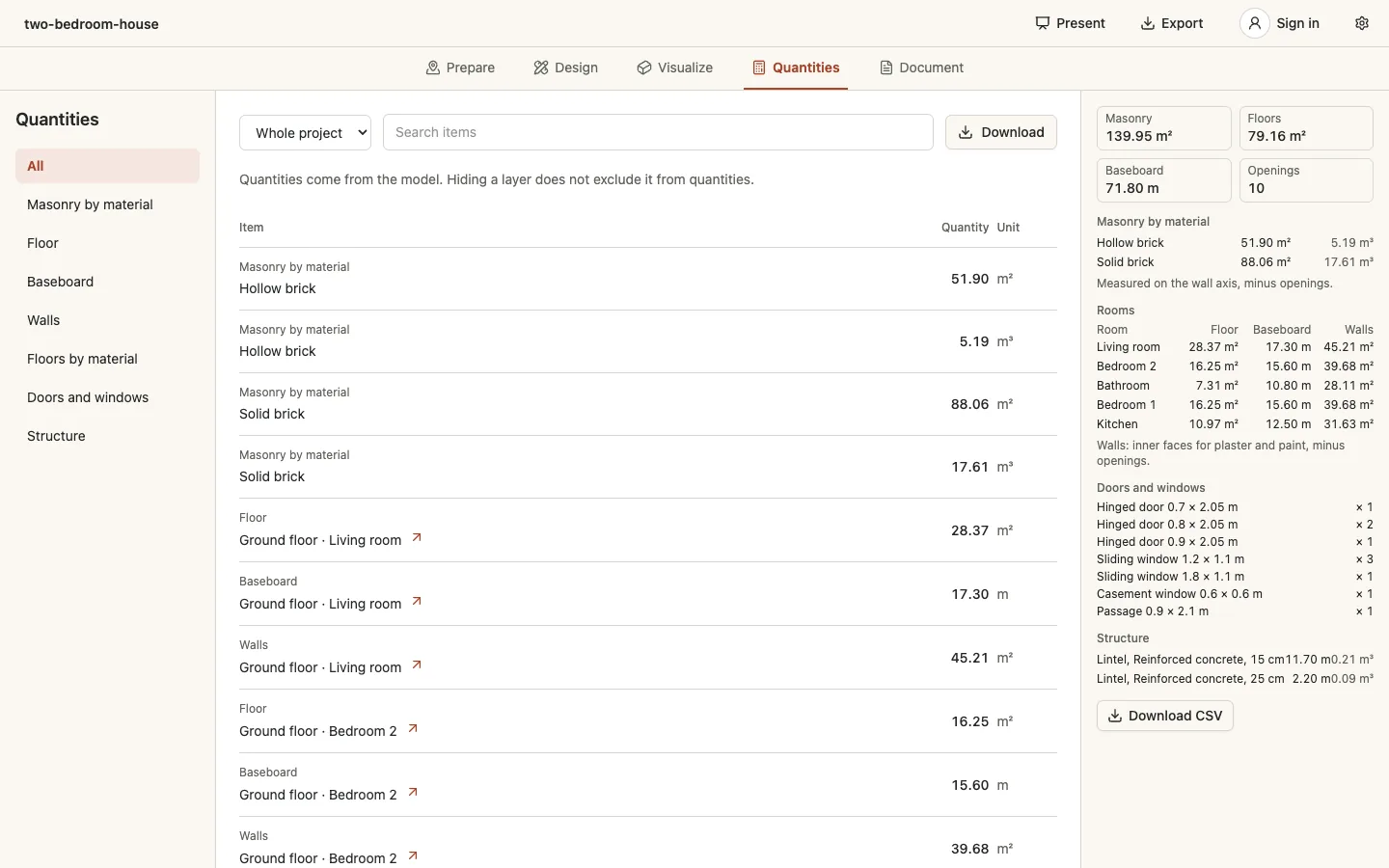Click Download CSV button
This screenshot has width=1389, height=868.
(1165, 716)
